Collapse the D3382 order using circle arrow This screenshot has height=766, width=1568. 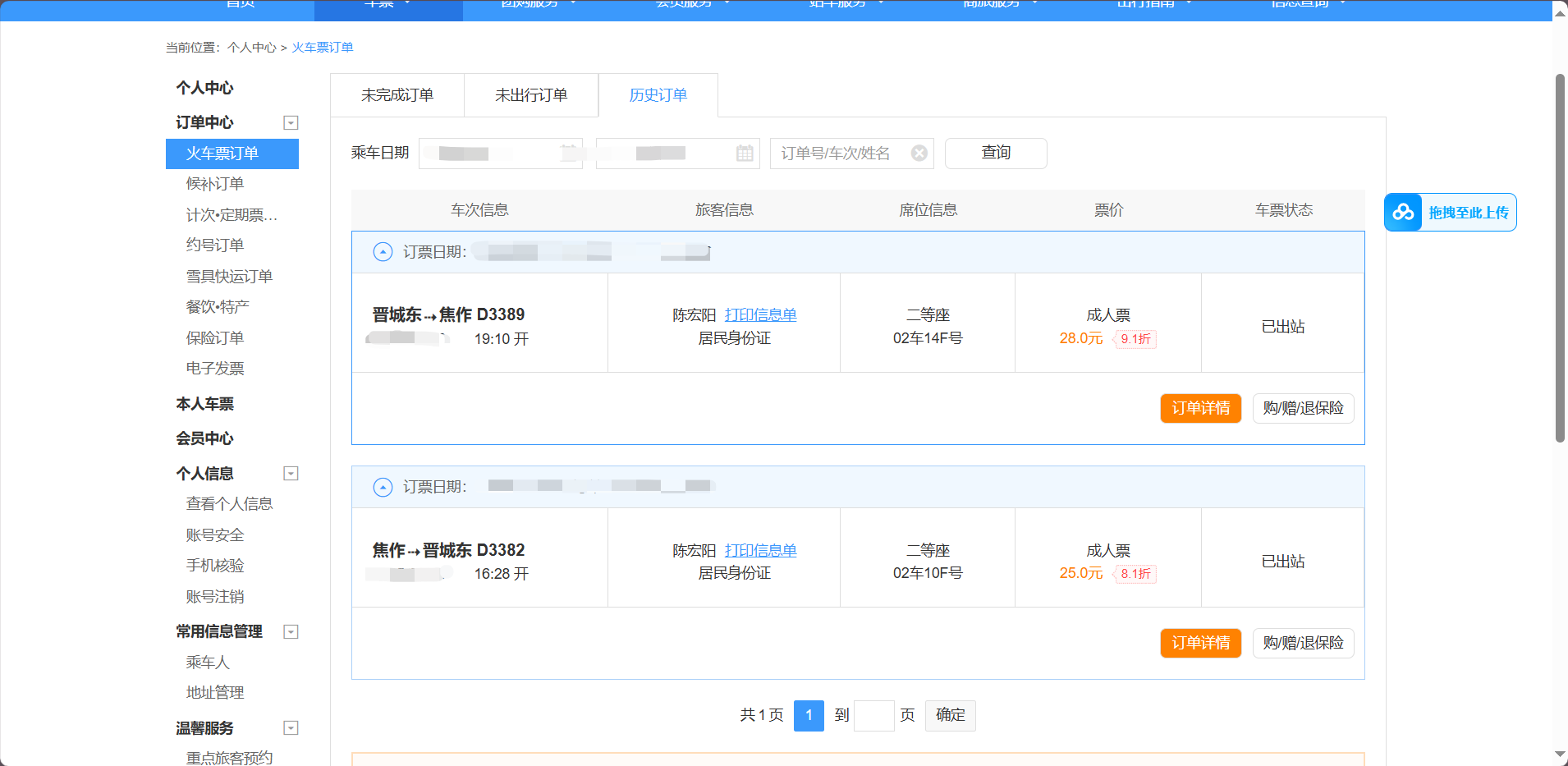pos(383,487)
